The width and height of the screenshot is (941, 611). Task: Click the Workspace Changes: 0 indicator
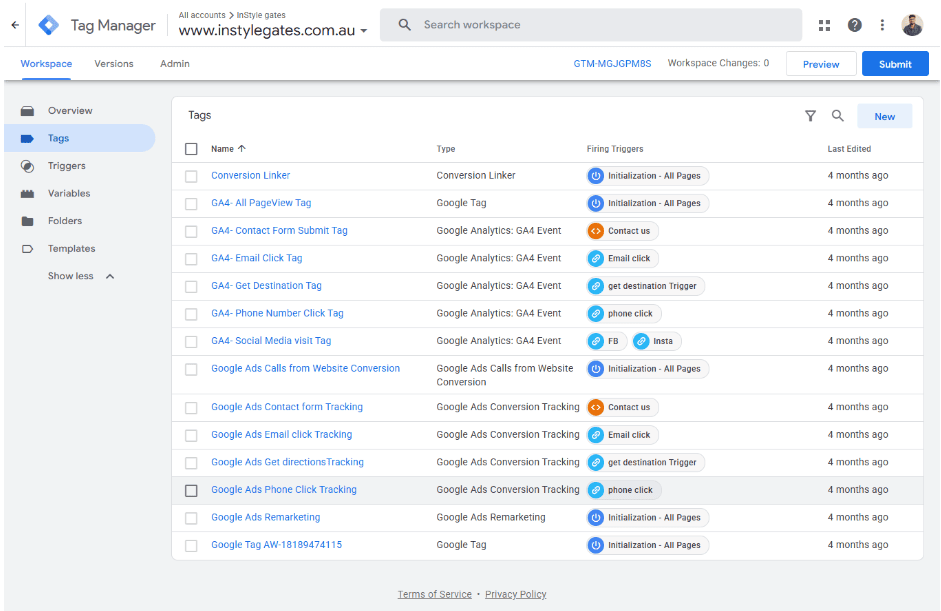click(x=718, y=63)
